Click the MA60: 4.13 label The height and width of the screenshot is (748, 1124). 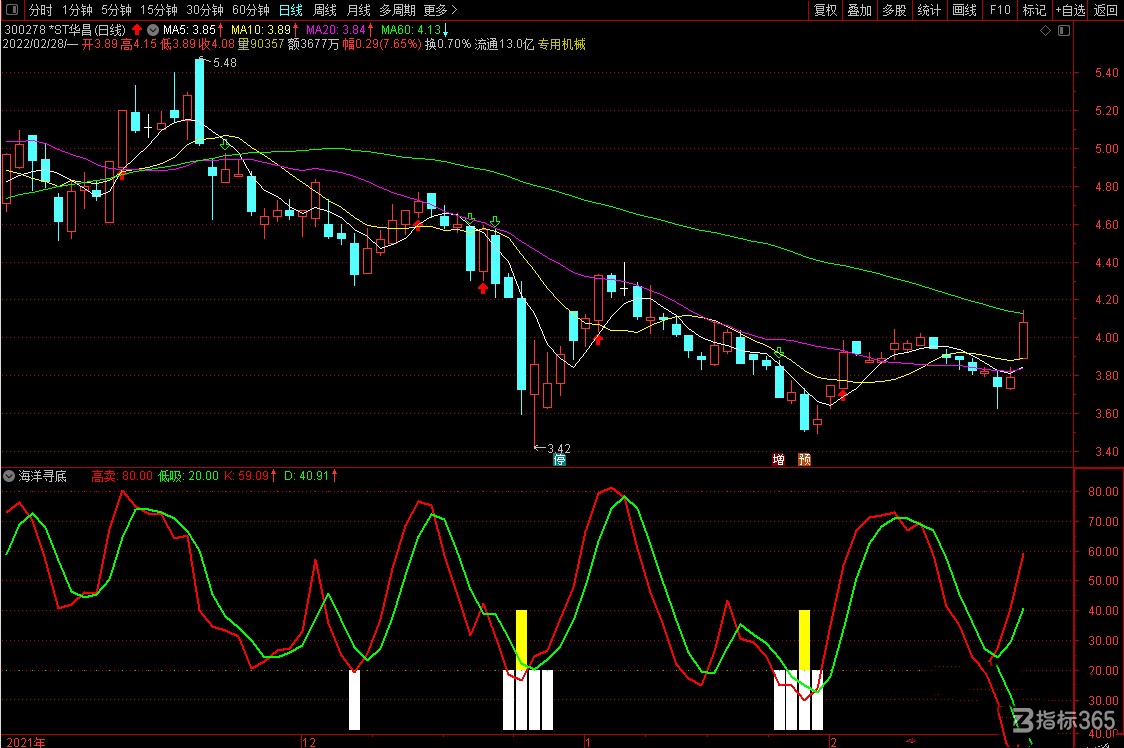point(411,30)
